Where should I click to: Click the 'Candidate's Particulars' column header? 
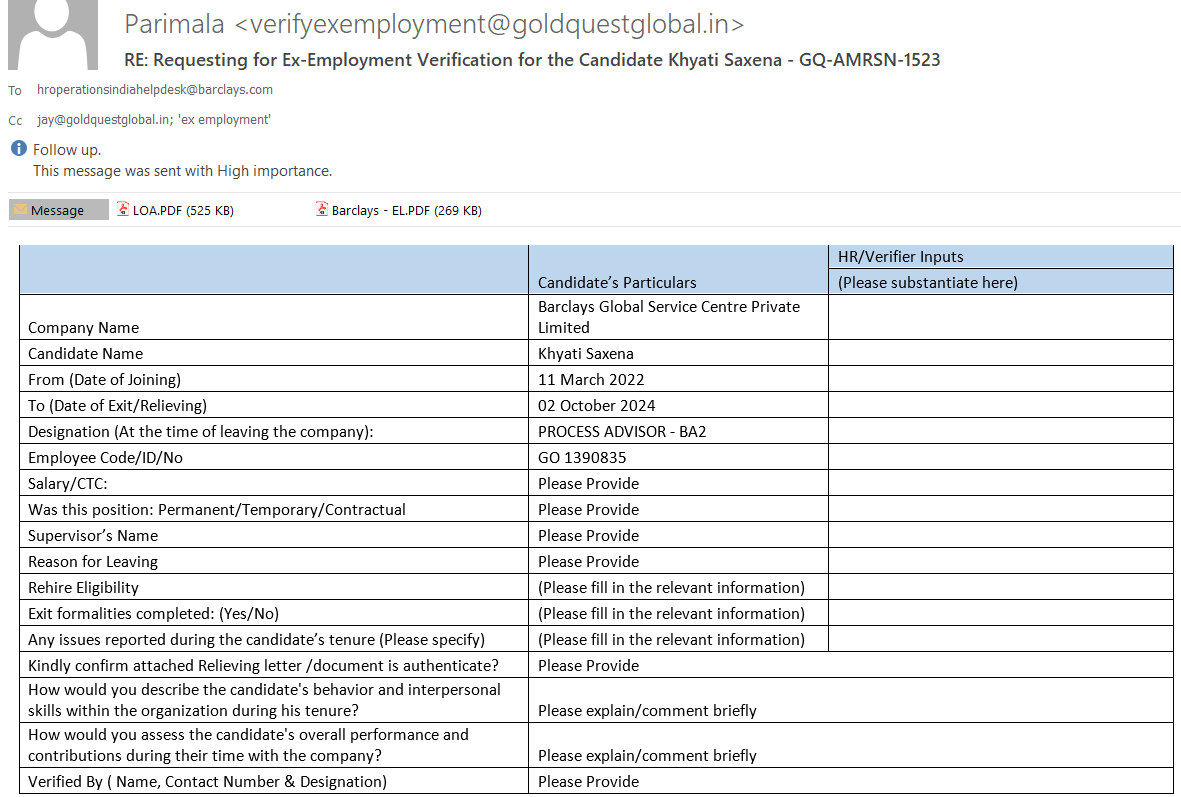click(617, 282)
